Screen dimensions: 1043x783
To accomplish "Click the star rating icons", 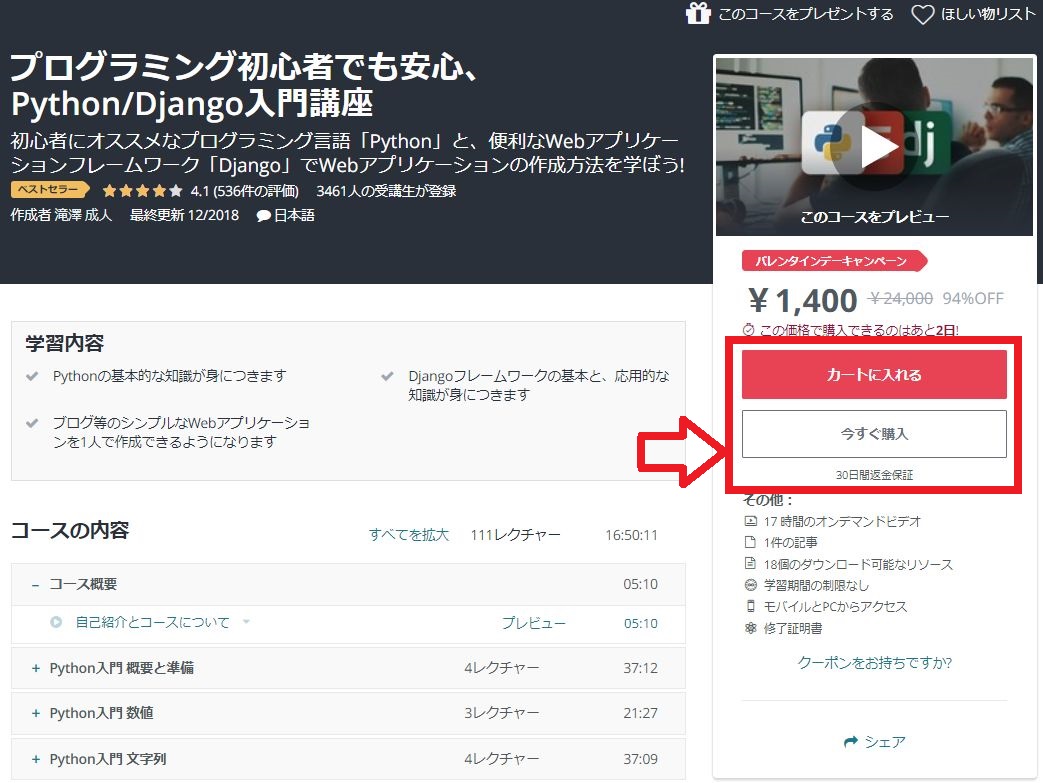I will click(142, 190).
